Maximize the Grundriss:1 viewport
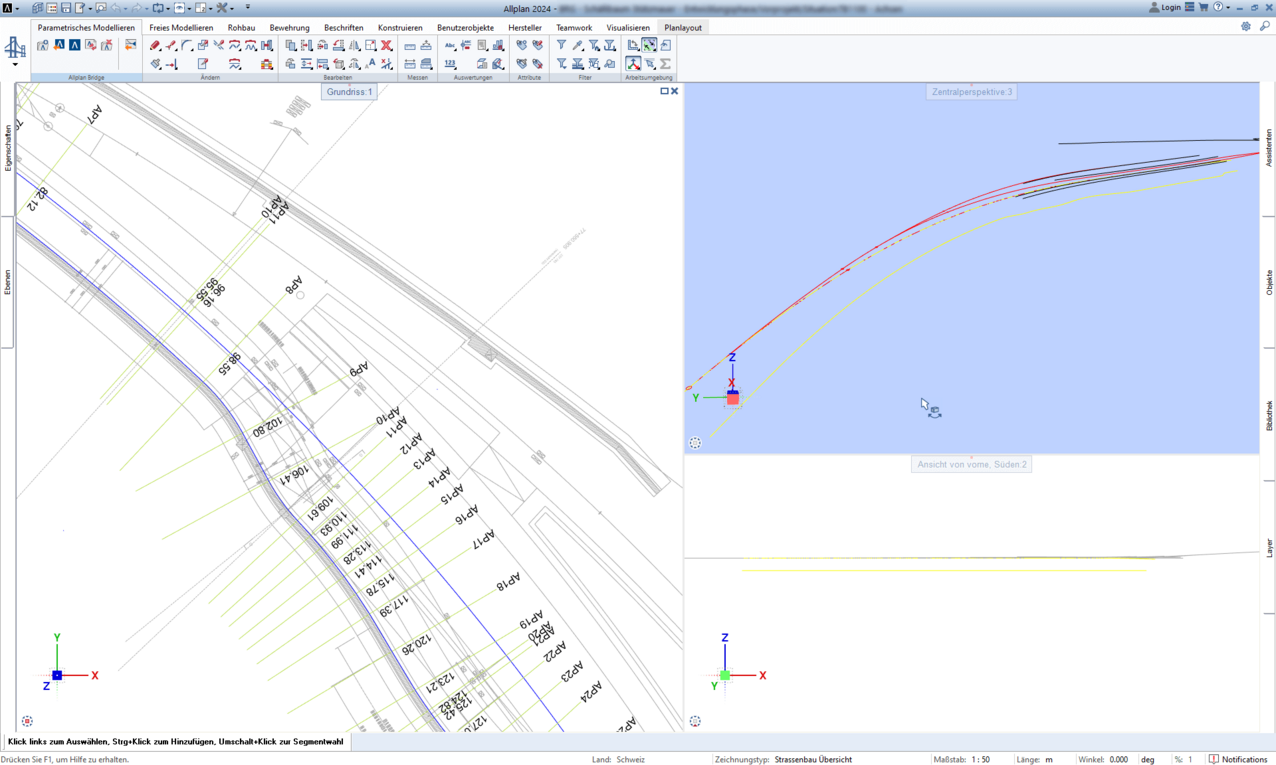The height and width of the screenshot is (765, 1276). (x=664, y=91)
